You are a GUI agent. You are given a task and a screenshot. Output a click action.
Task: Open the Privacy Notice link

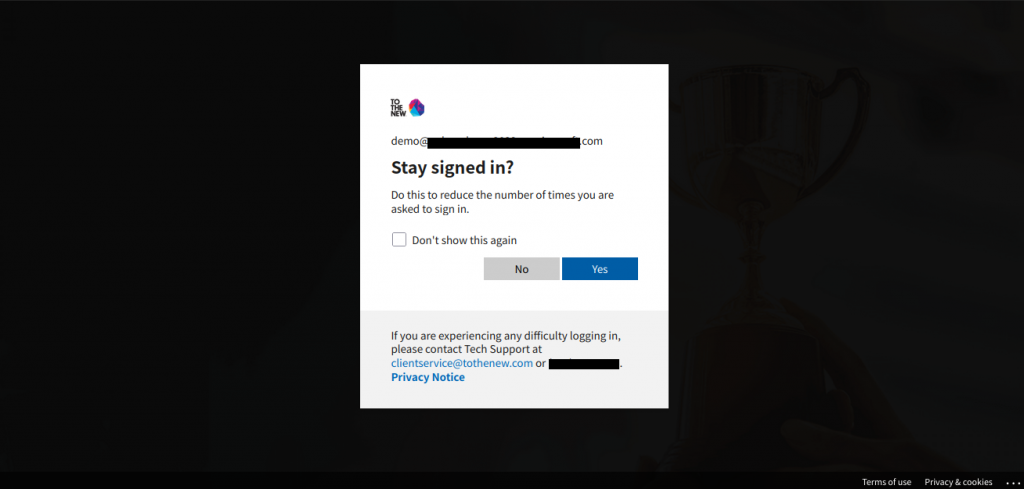click(x=428, y=377)
